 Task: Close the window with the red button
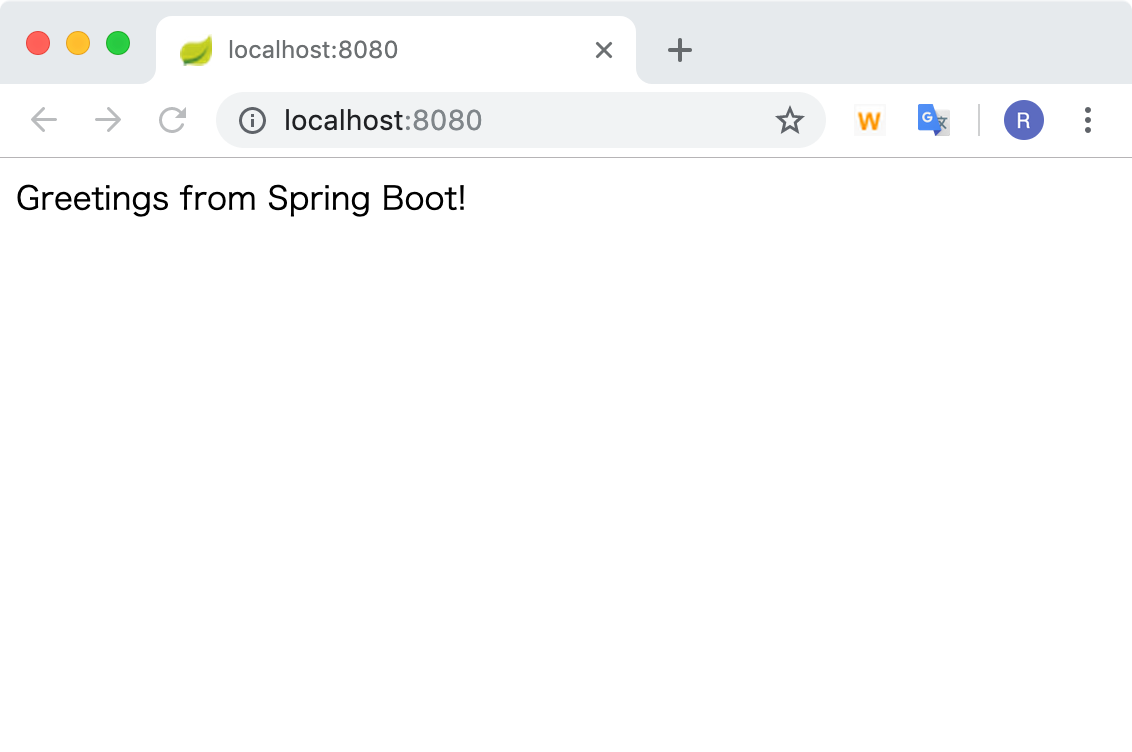click(x=38, y=43)
